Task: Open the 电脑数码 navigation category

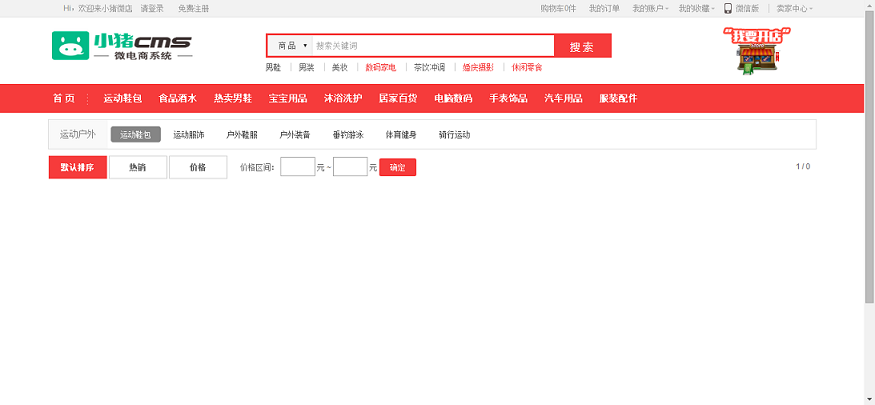Action: 452,98
